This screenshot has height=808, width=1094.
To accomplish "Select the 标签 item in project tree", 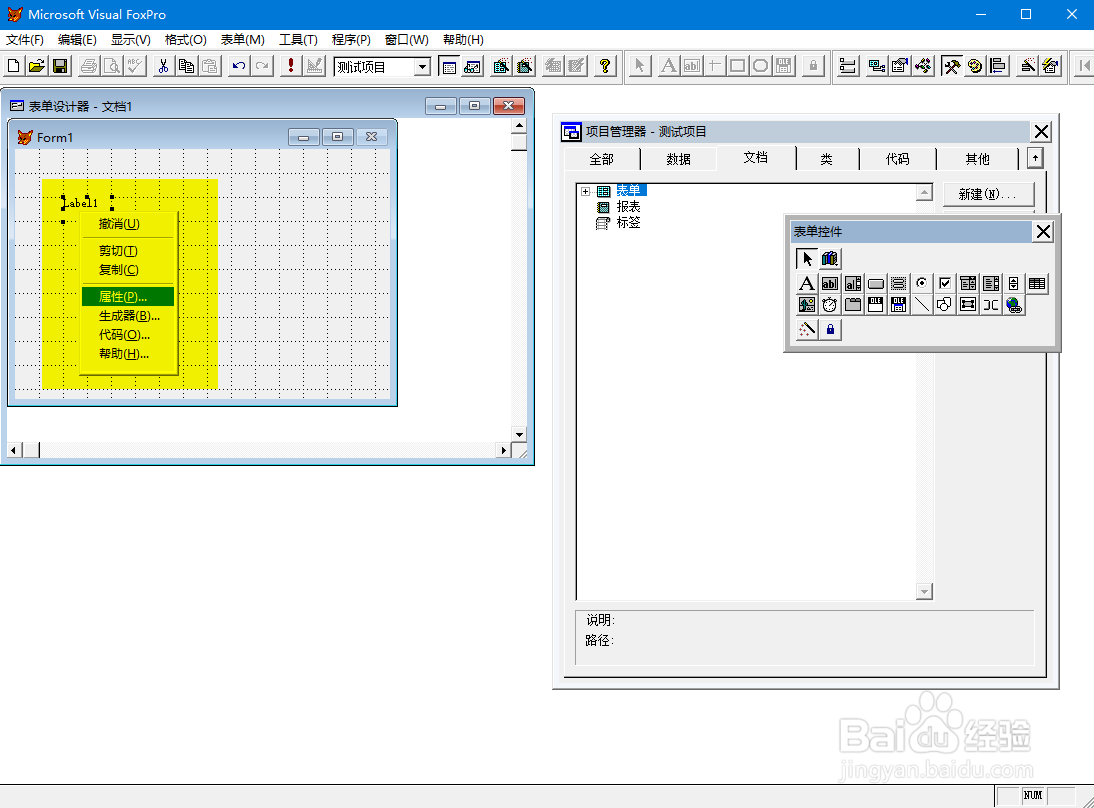I will 628,223.
